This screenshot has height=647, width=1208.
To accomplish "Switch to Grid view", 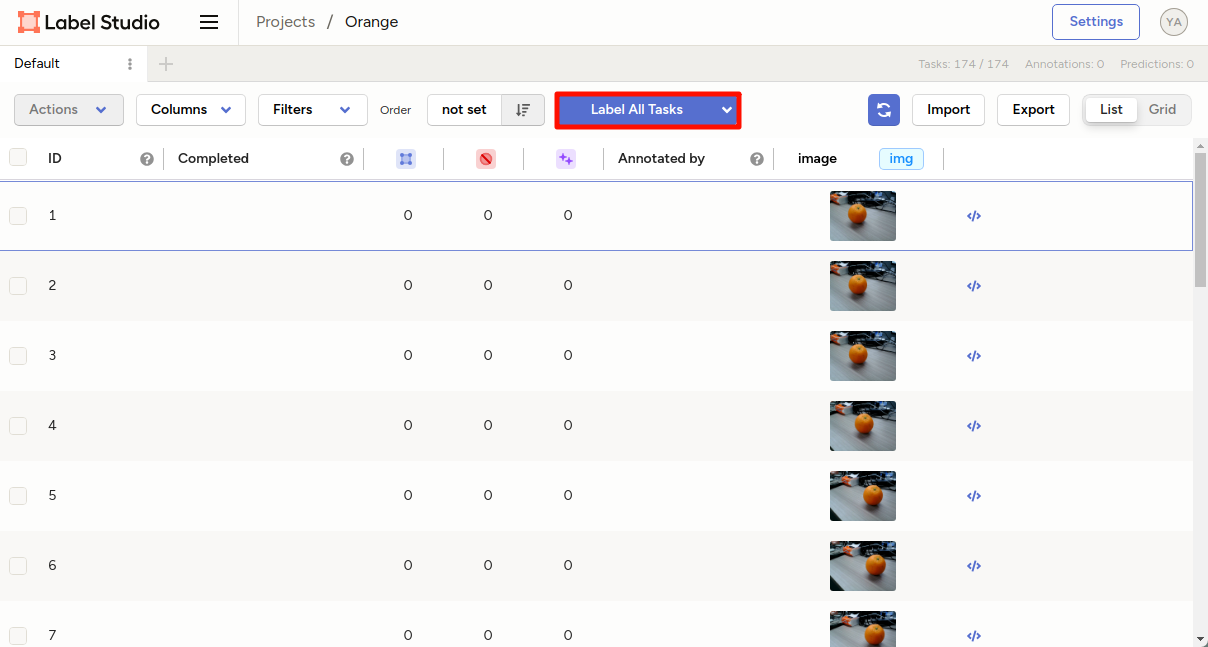I will pos(1162,110).
